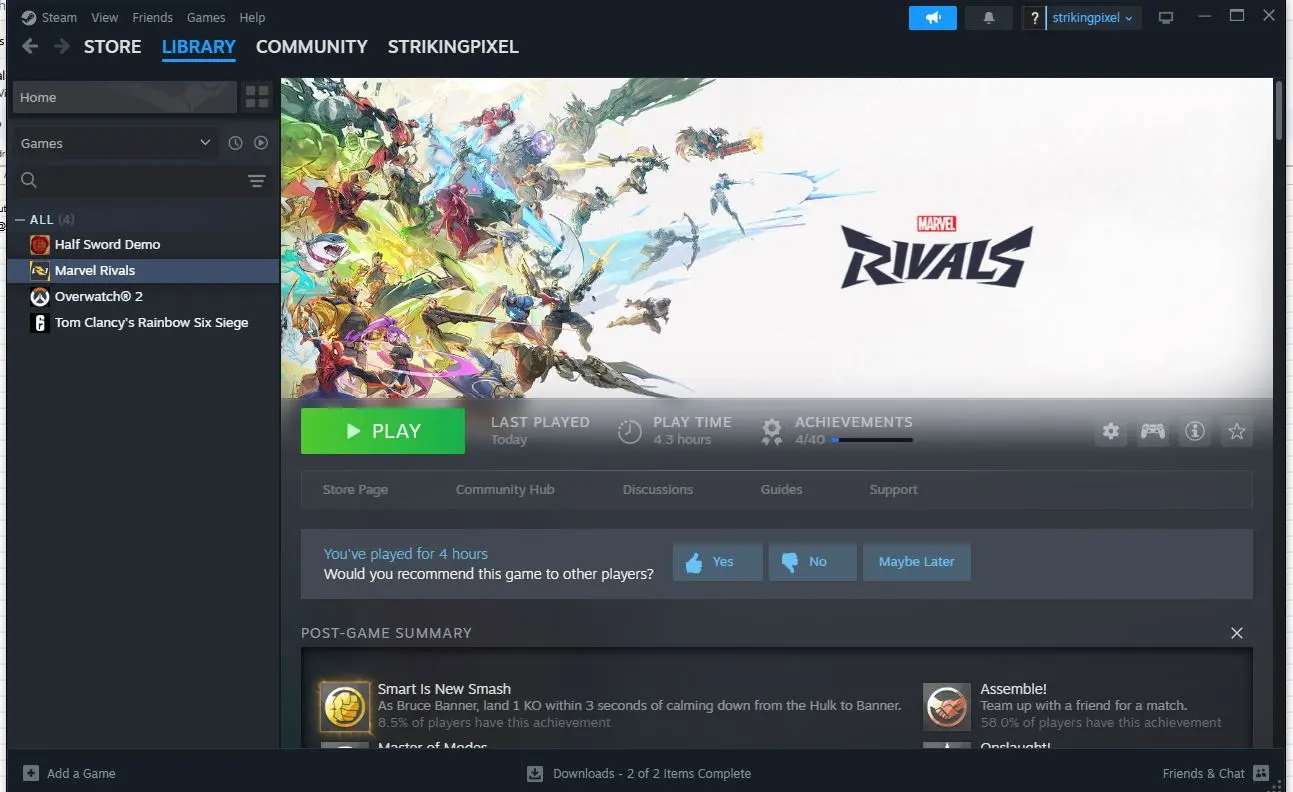Click the Assemble! achievement icon
1293x792 pixels.
pos(946,706)
